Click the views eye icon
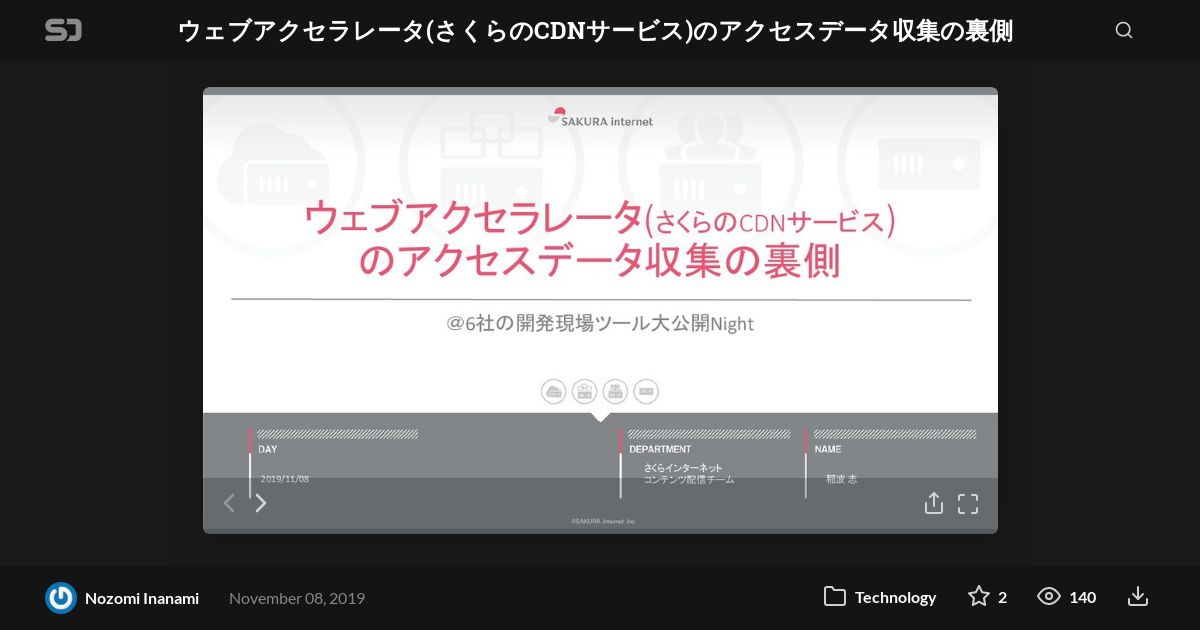1200x630 pixels. click(x=1049, y=597)
